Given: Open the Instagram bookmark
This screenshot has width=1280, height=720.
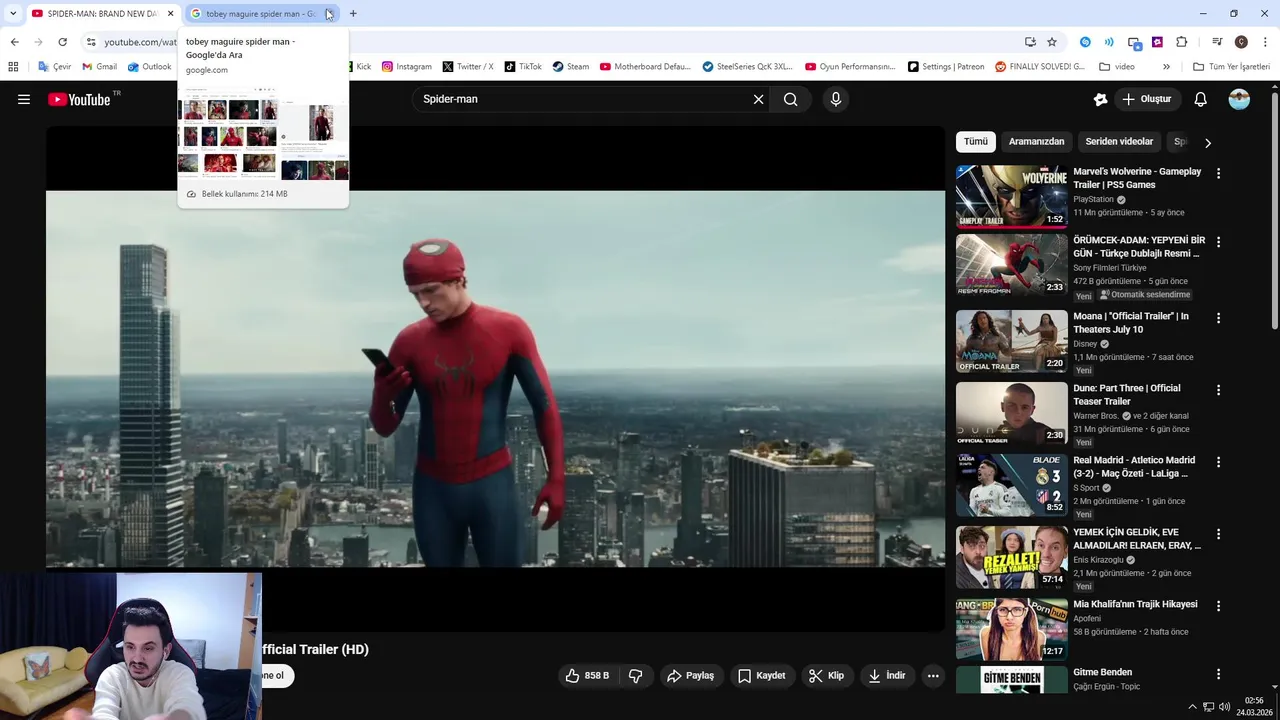Looking at the screenshot, I should coord(406,67).
